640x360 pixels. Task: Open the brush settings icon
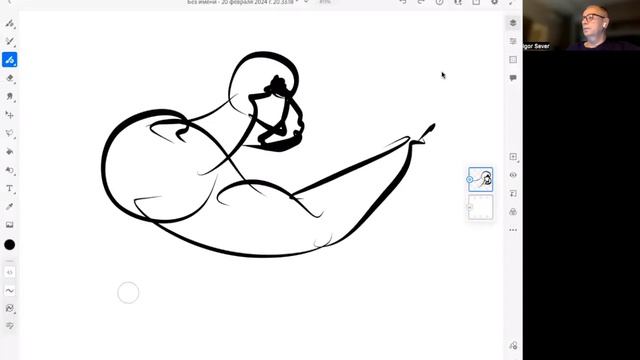9,308
